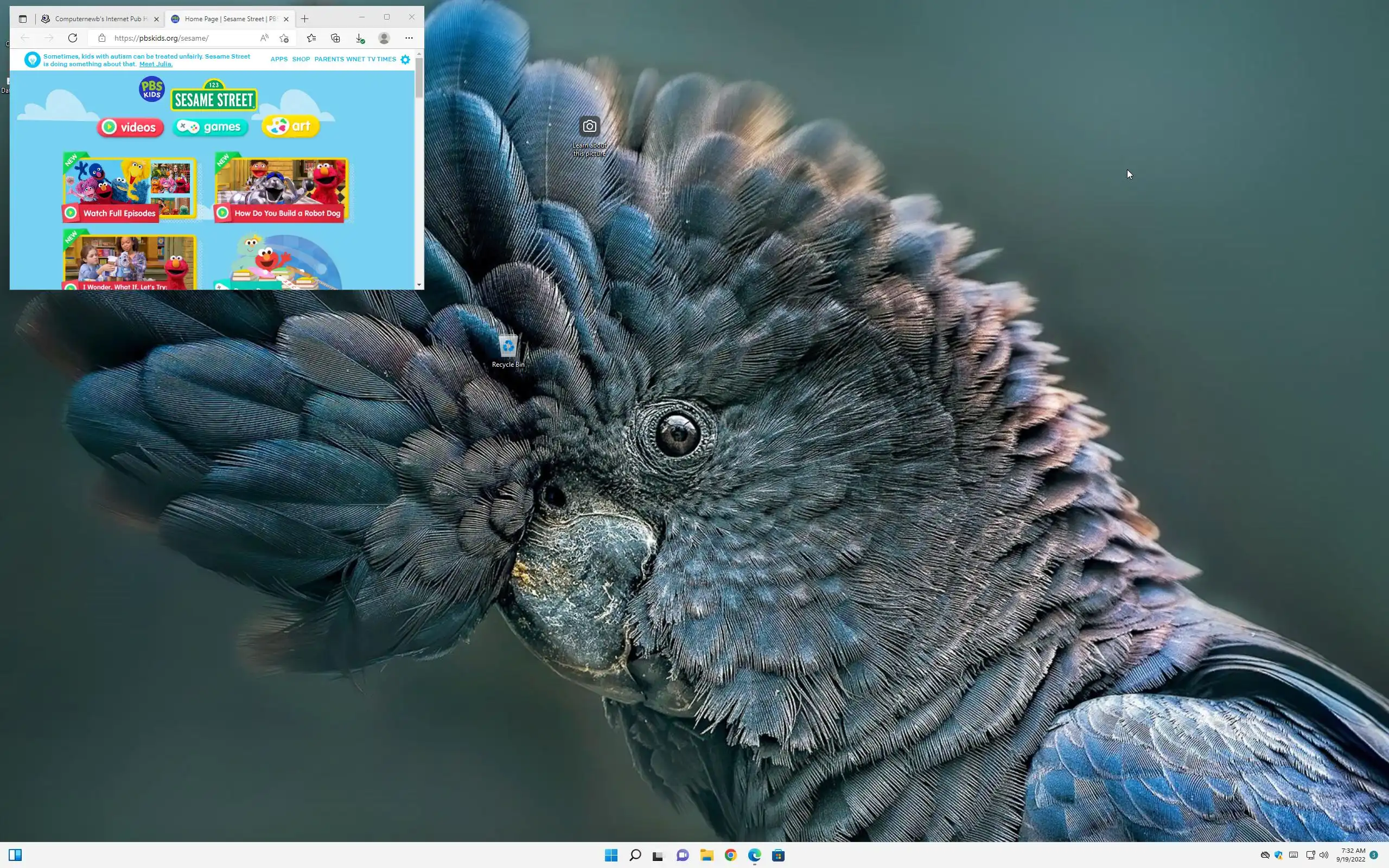Expand the Edge Settings and more menu
Viewport: 1389px width, 868px height.
coord(409,38)
